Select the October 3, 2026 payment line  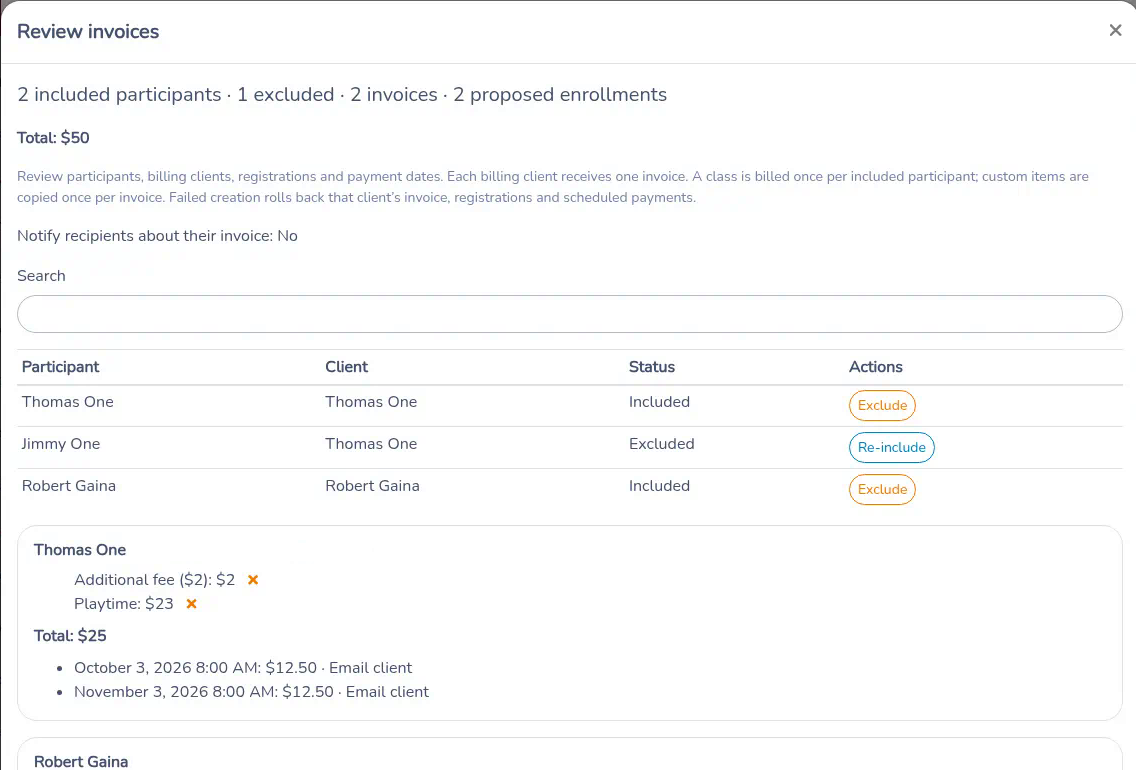243,668
